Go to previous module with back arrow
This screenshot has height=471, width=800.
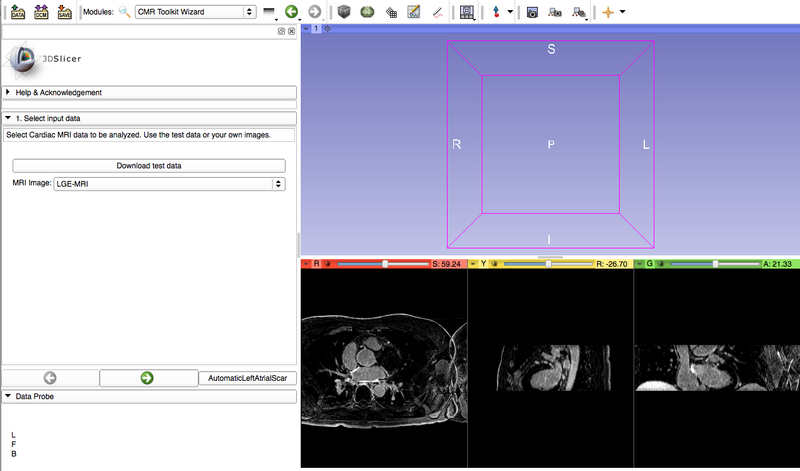click(x=291, y=12)
